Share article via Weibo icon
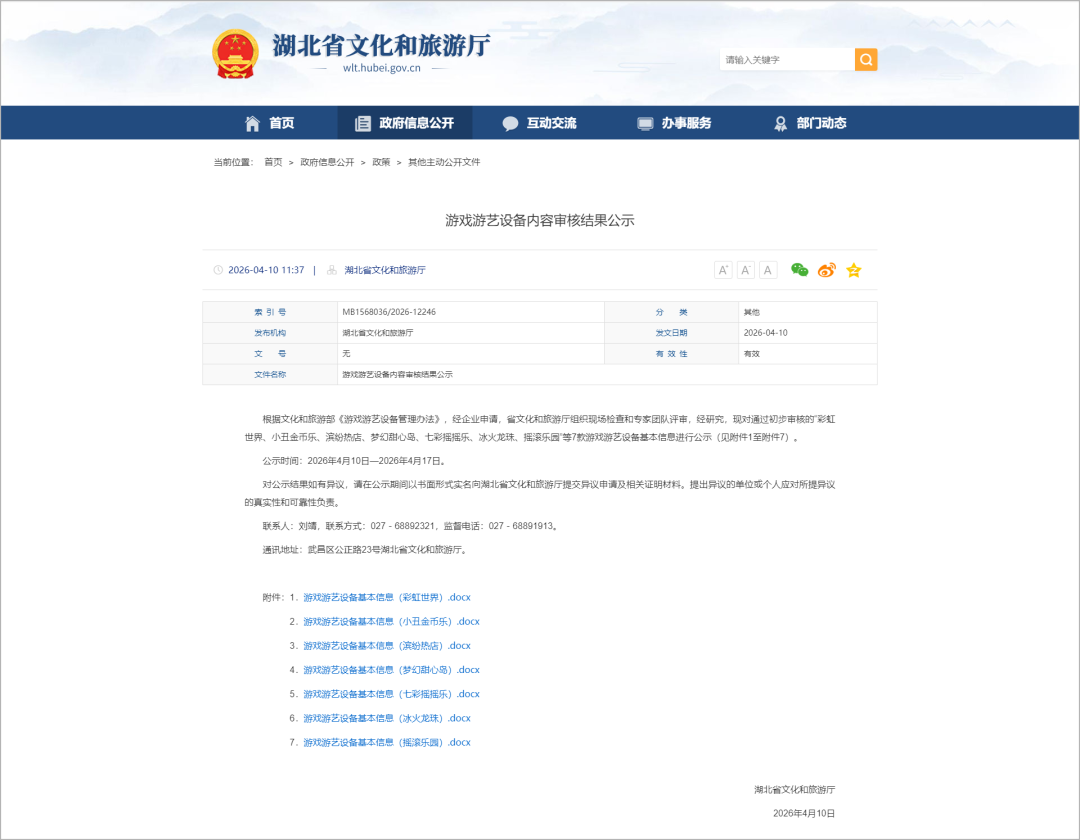The width and height of the screenshot is (1080, 840). pyautogui.click(x=827, y=270)
